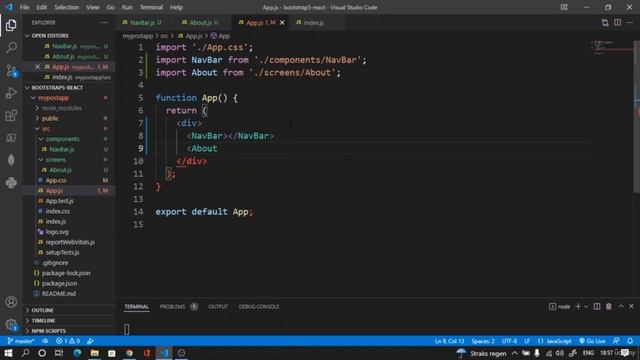
Task: Split the editor to the right
Action: click(618, 23)
